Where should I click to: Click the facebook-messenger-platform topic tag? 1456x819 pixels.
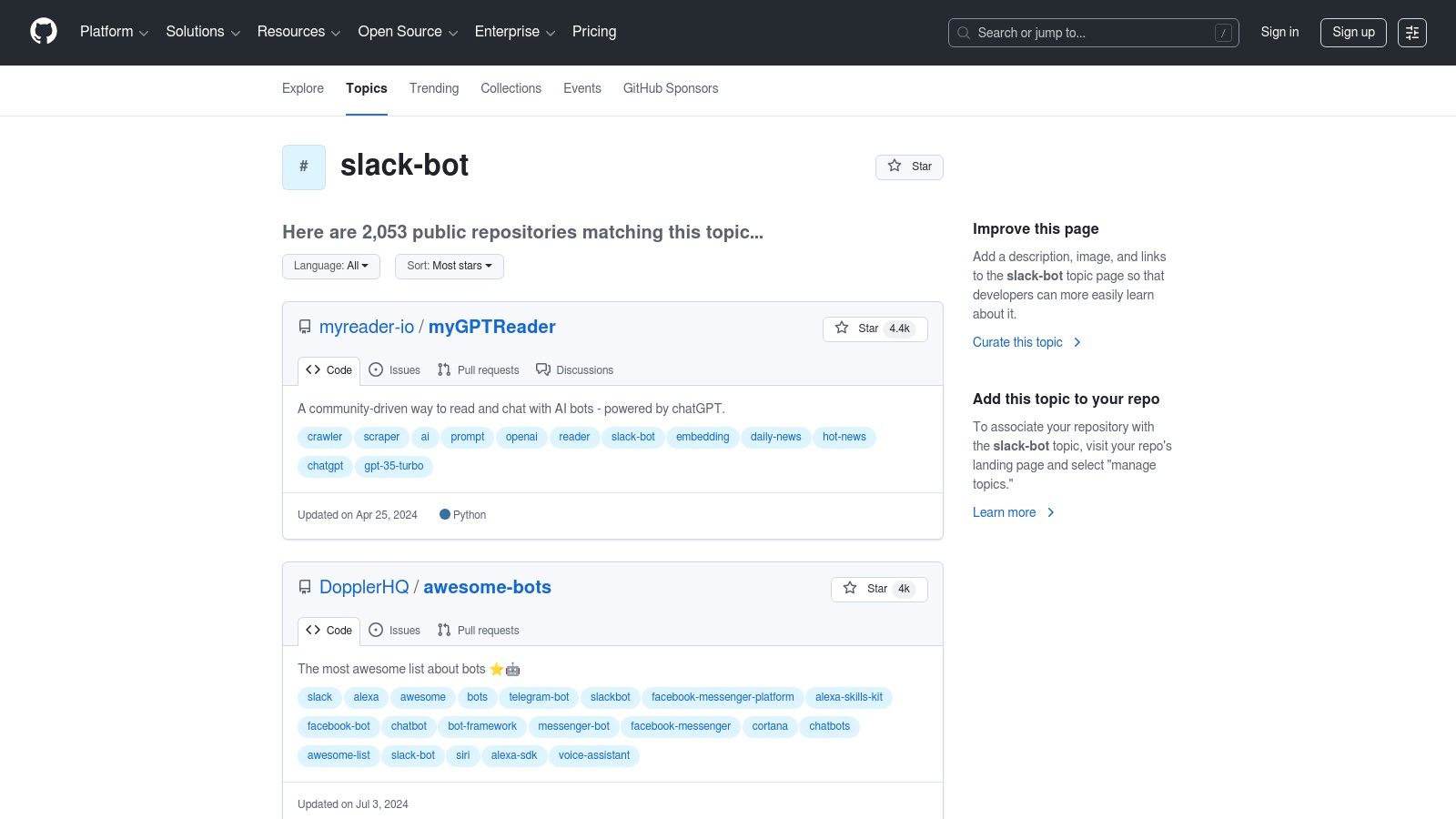[x=723, y=698]
